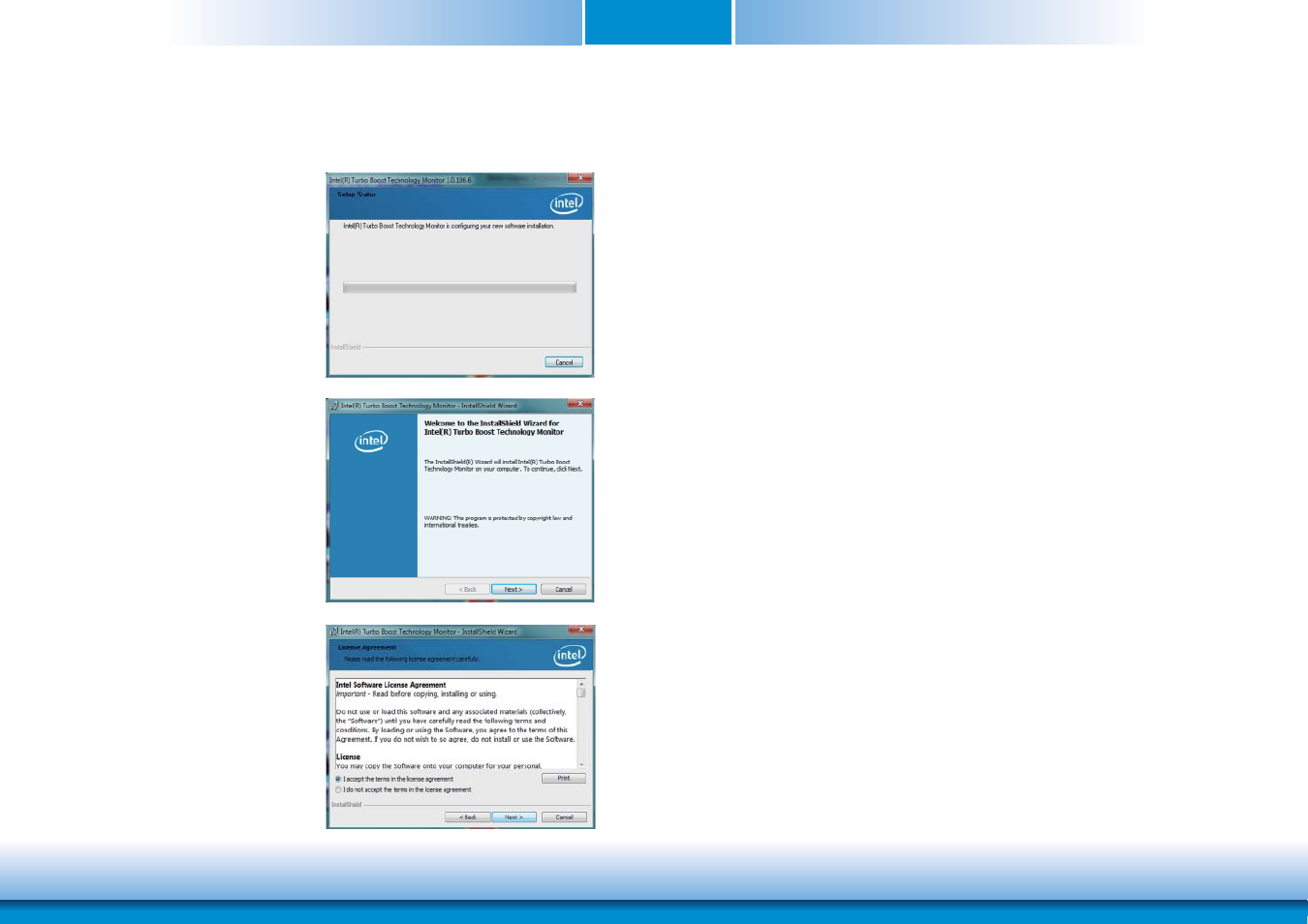Click the 'WARNING: This program is protected' text
The image size is (1308, 924).
498,518
